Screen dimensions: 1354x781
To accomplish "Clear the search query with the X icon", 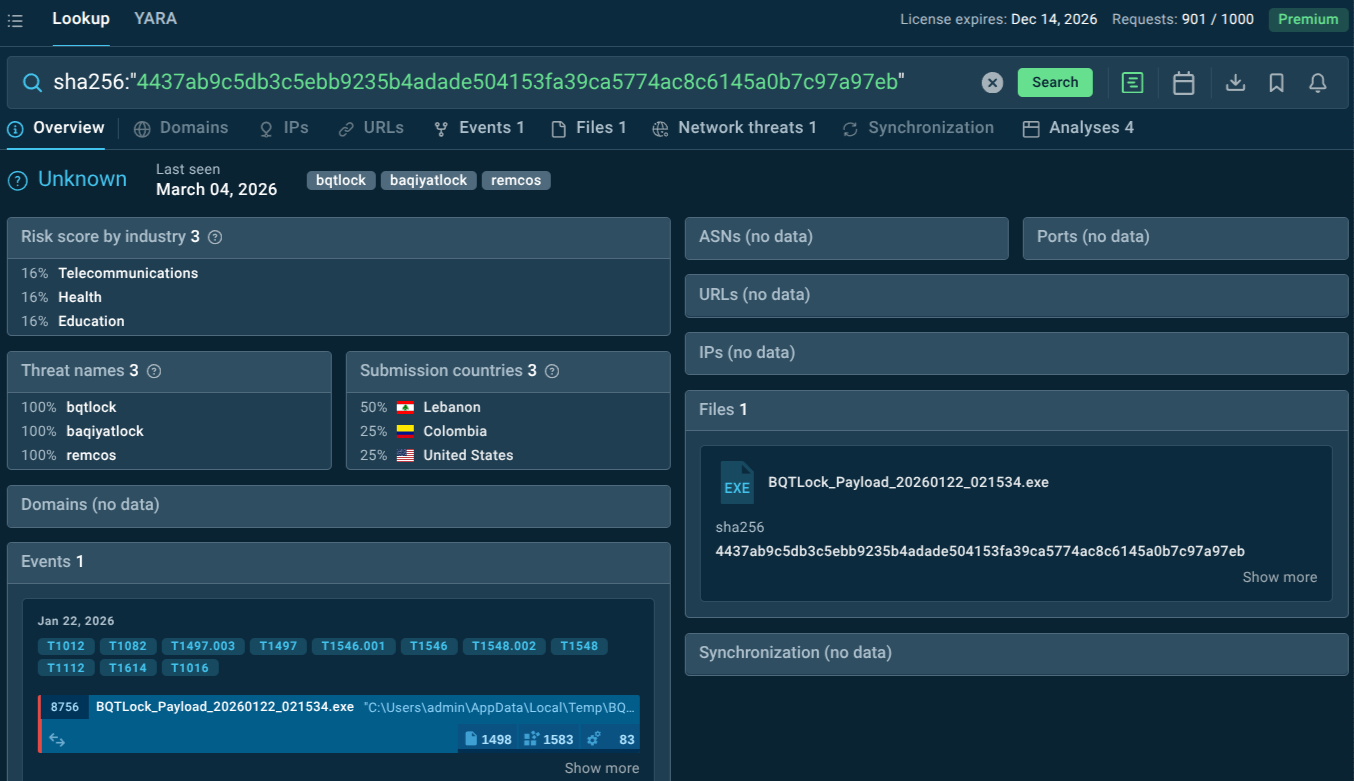I will click(992, 83).
